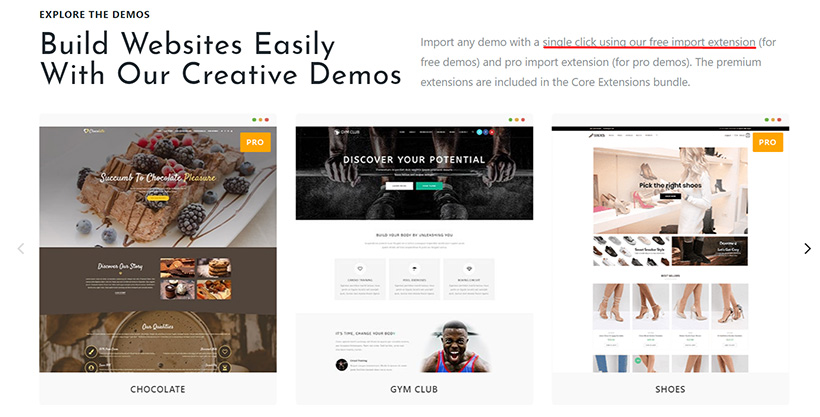This screenshot has width=820, height=417.
Task: Click the yellow button on the chocolate cake image
Action: [158, 198]
